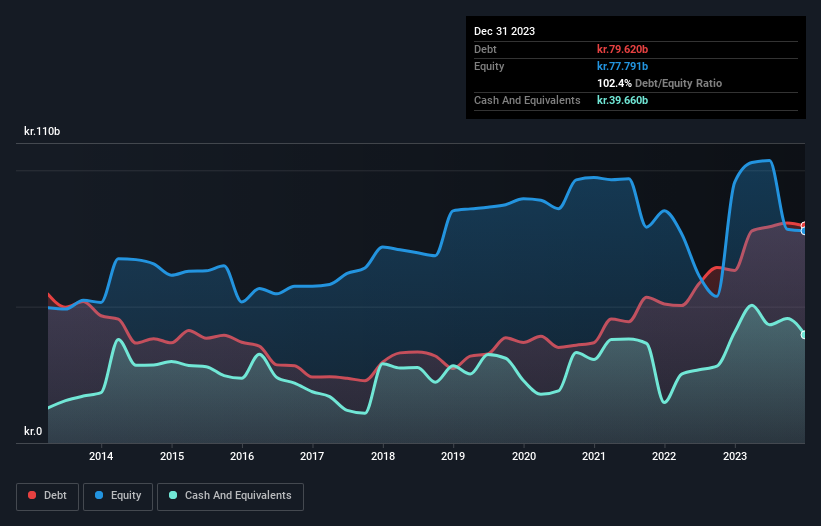Click the Dec 31 2023 tooltip date
The height and width of the screenshot is (526, 821).
point(504,31)
